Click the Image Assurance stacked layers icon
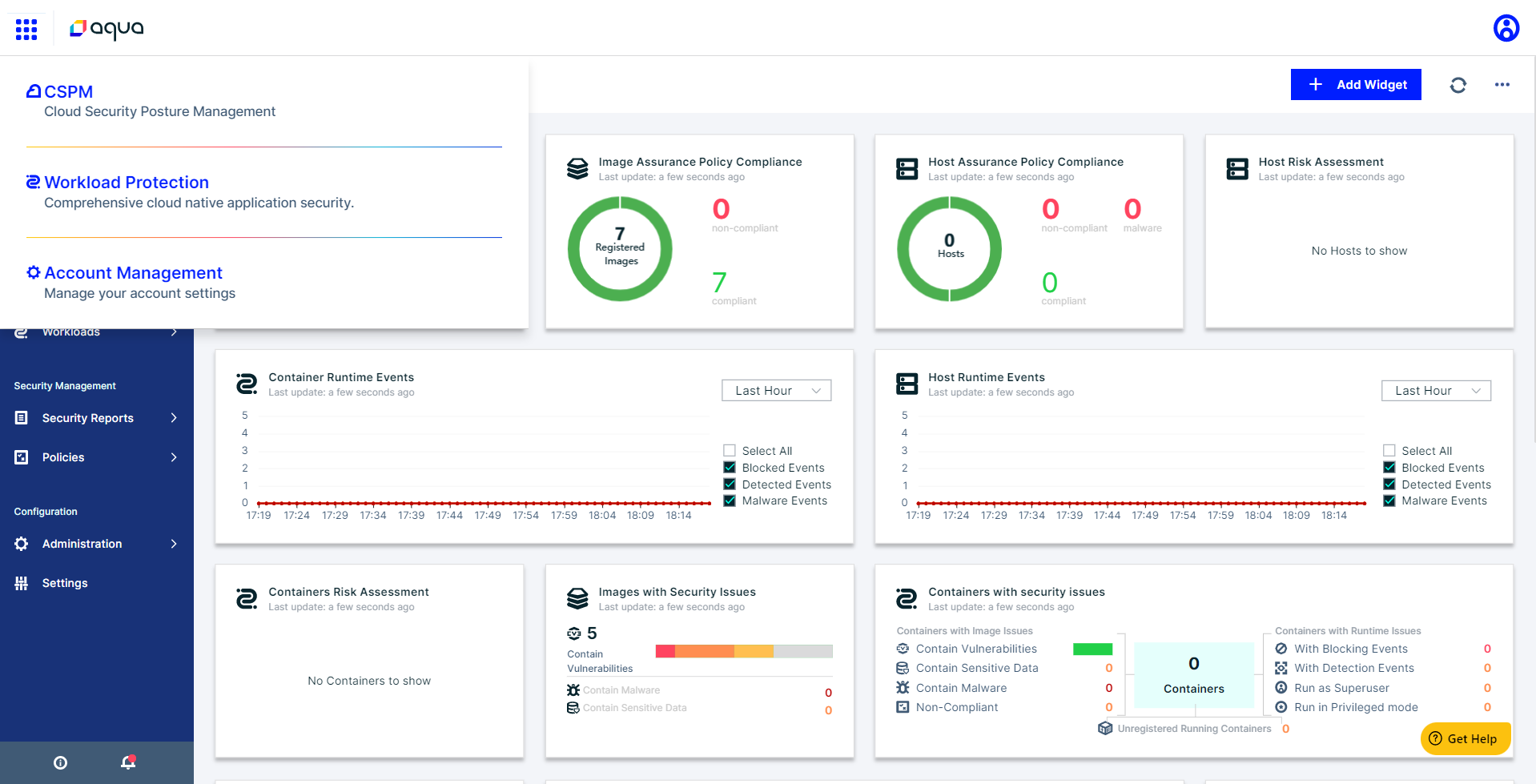Viewport: 1536px width, 784px height. (577, 169)
